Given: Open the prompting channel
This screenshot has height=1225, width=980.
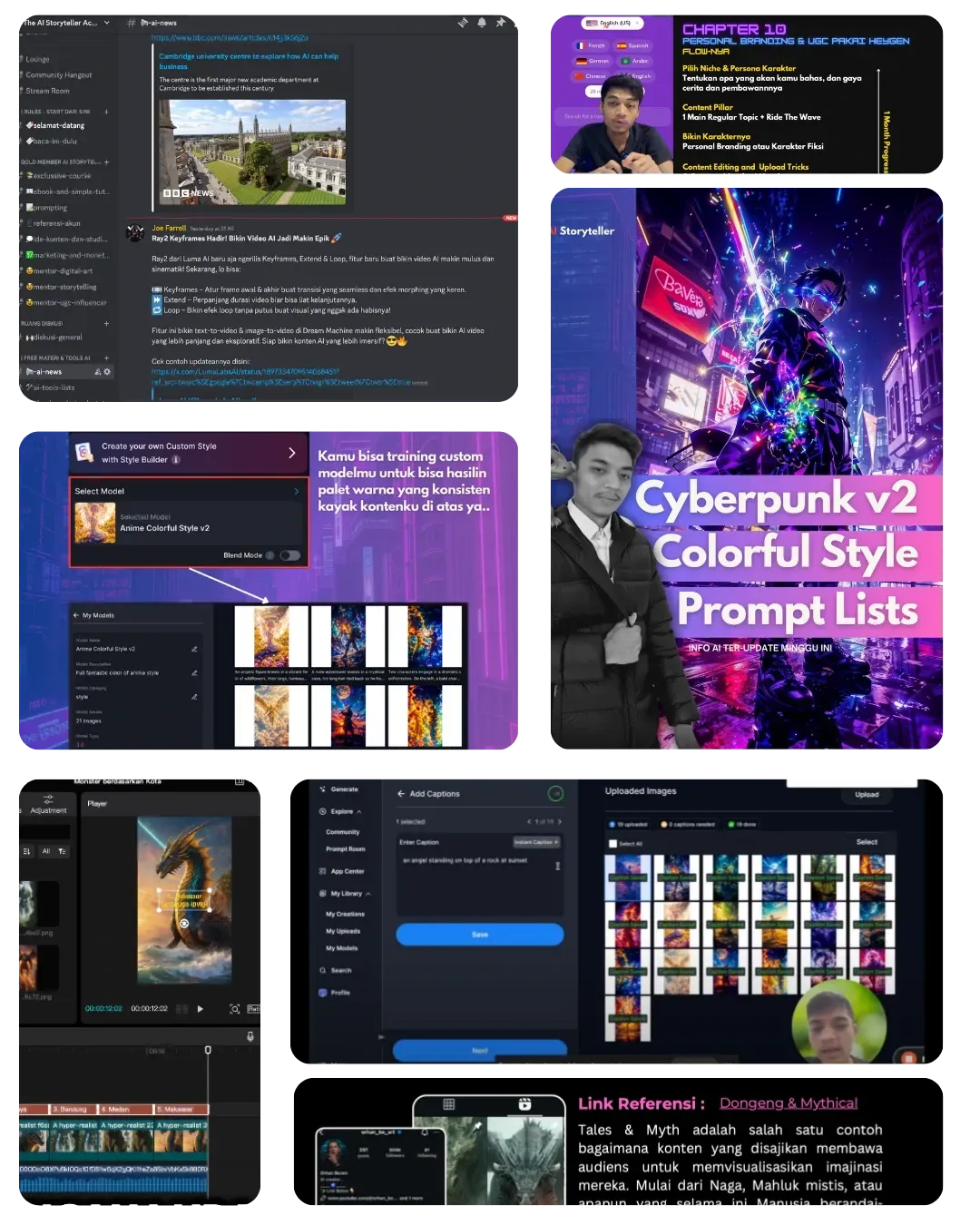Looking at the screenshot, I should (50, 208).
